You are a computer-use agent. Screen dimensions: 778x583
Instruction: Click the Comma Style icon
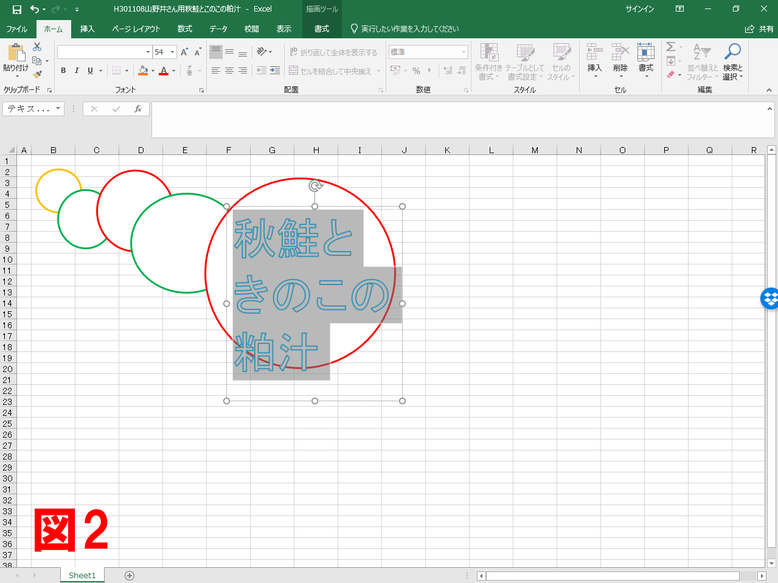pyautogui.click(x=429, y=70)
